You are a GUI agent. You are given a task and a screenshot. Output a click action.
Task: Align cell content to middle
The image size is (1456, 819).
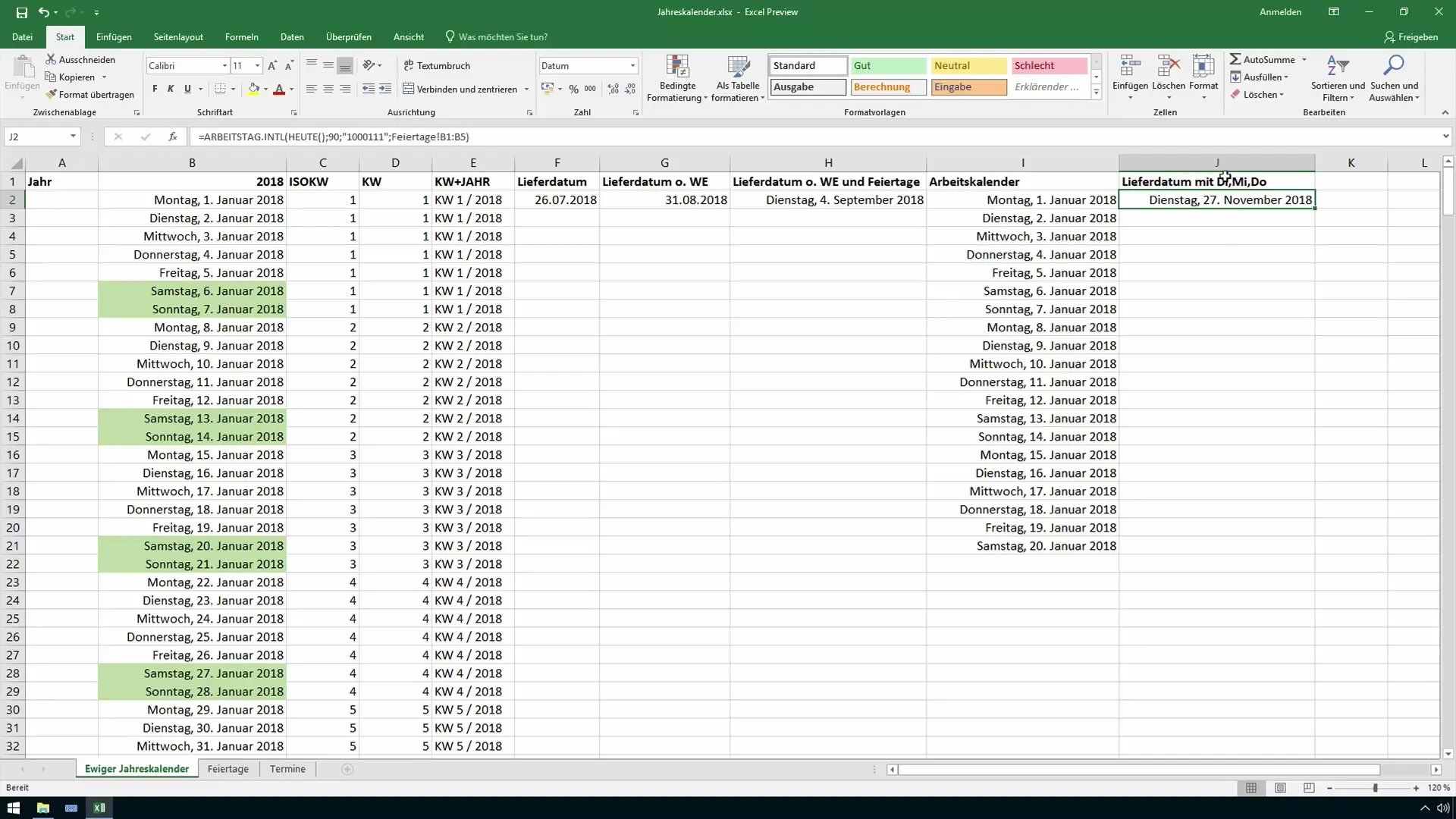pos(328,65)
